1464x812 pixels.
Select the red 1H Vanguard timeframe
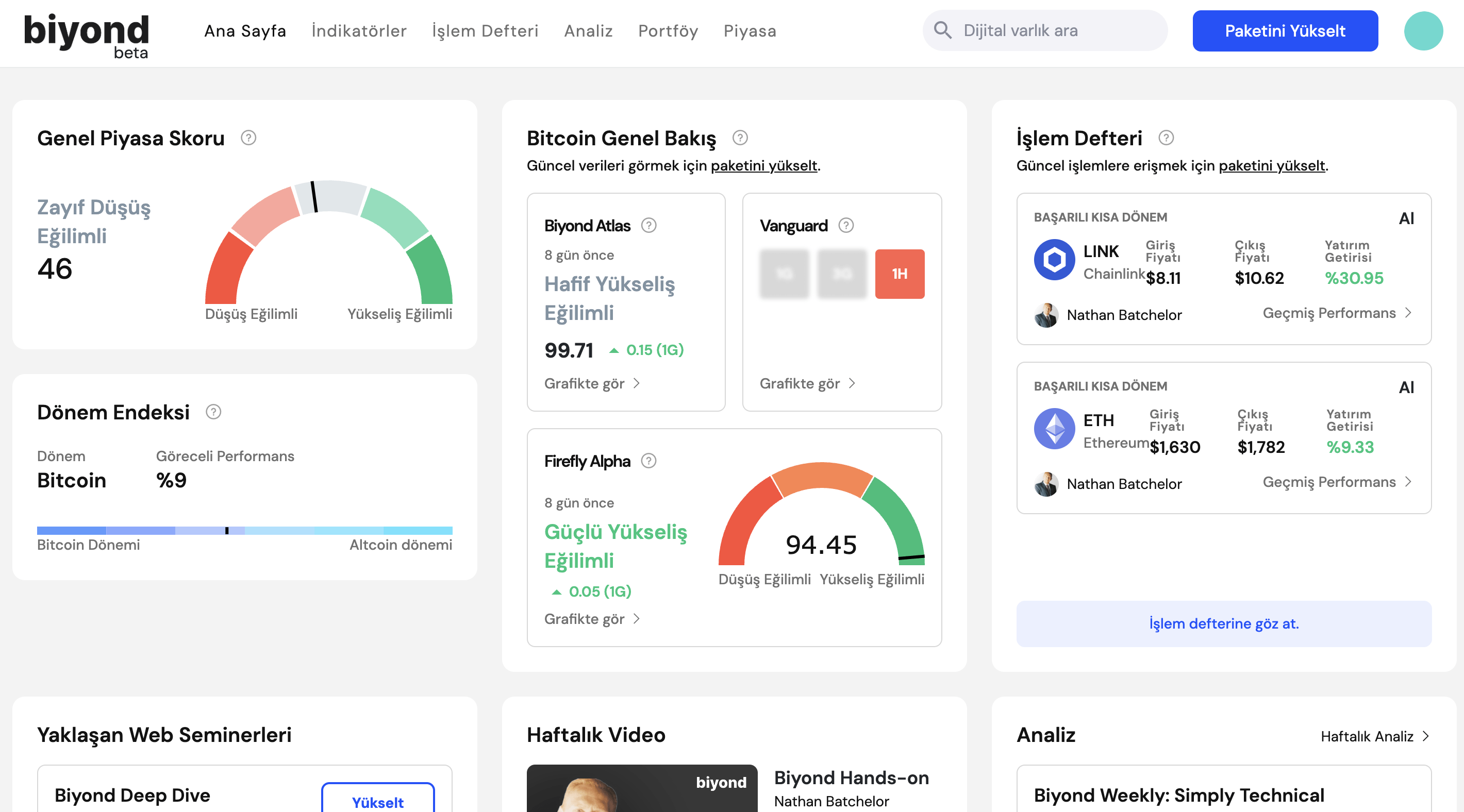(x=899, y=274)
